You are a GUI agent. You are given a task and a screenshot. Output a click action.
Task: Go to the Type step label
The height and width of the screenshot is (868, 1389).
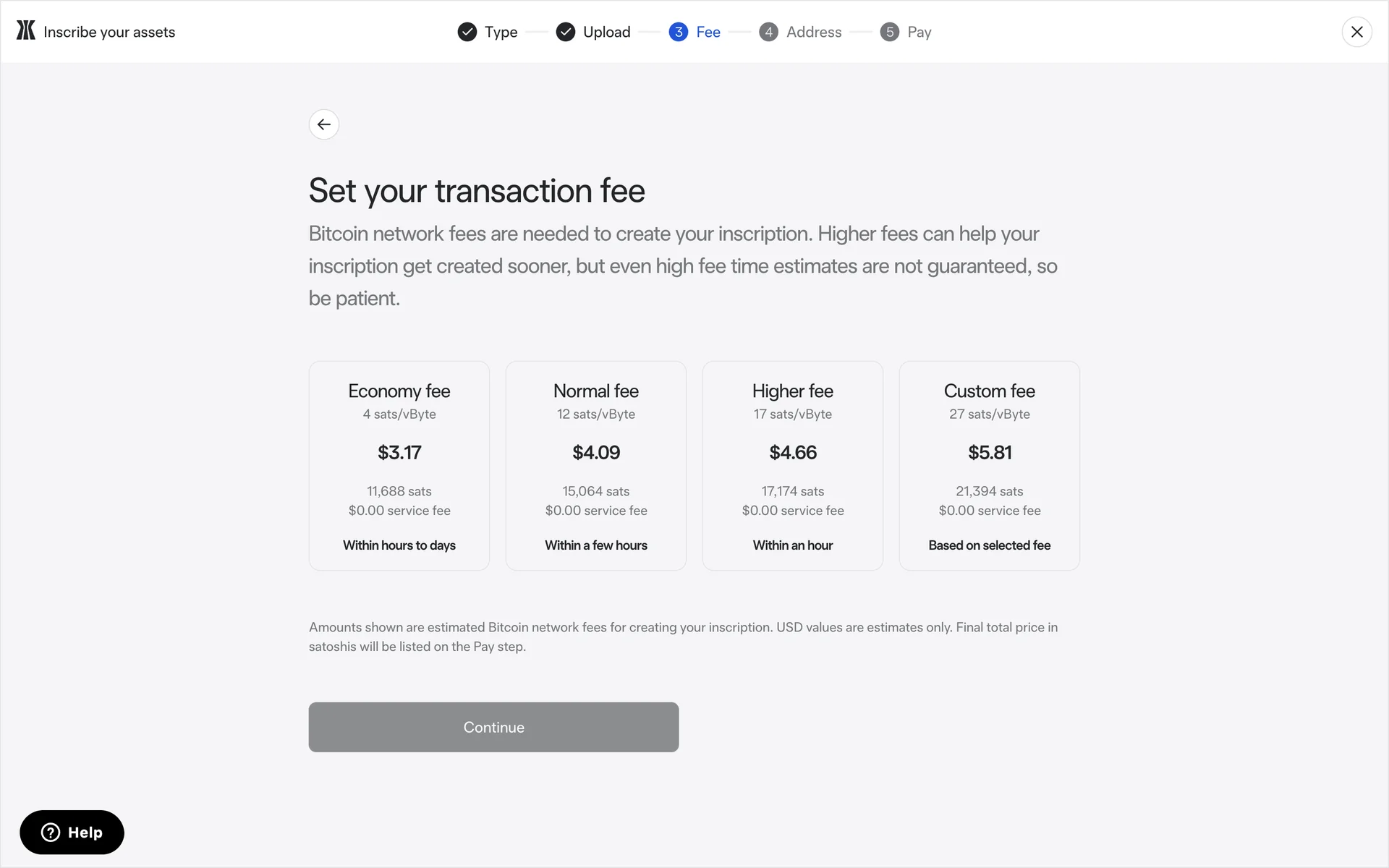click(x=501, y=32)
